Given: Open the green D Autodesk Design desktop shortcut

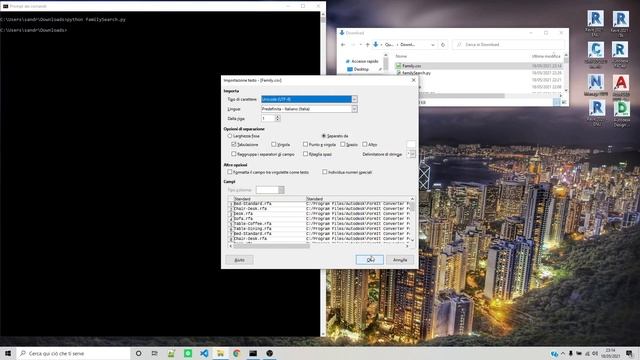Looking at the screenshot, I should point(621,108).
